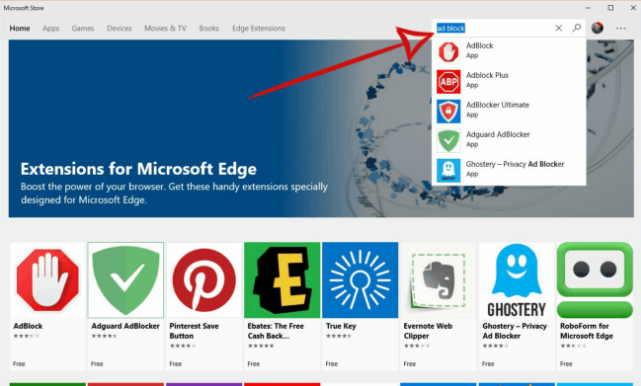Select the ABP Adblock Plus suggestion icon
This screenshot has height=386, width=641.
pos(448,82)
